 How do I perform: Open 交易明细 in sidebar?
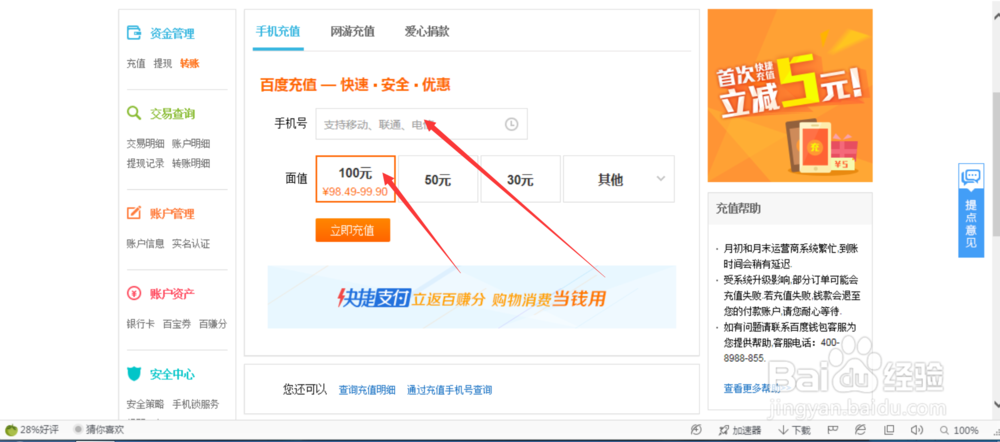pos(145,144)
